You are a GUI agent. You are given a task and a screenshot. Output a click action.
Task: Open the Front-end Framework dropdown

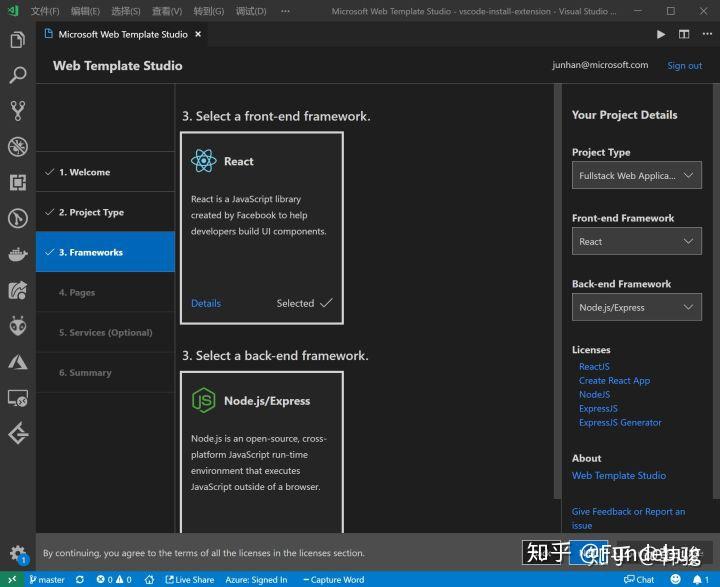tap(636, 241)
